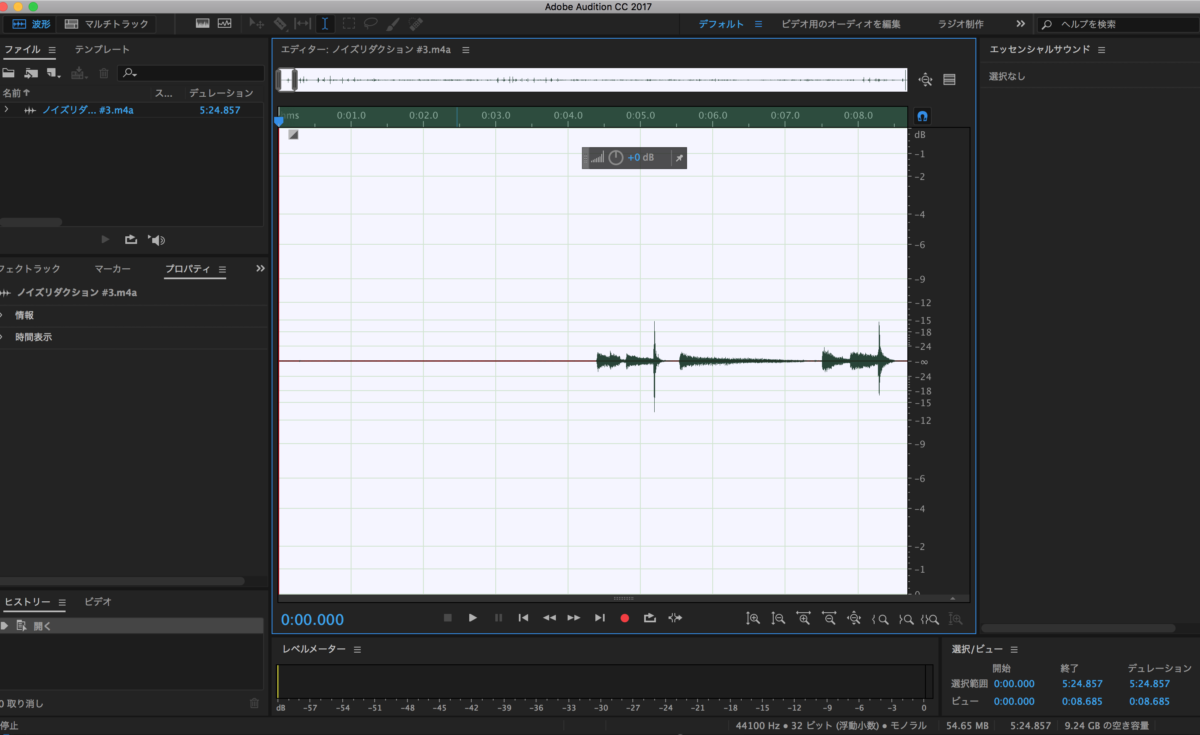This screenshot has height=735, width=1200.
Task: Open the ヒストリー panel menu
Action: pyautogui.click(x=61, y=602)
